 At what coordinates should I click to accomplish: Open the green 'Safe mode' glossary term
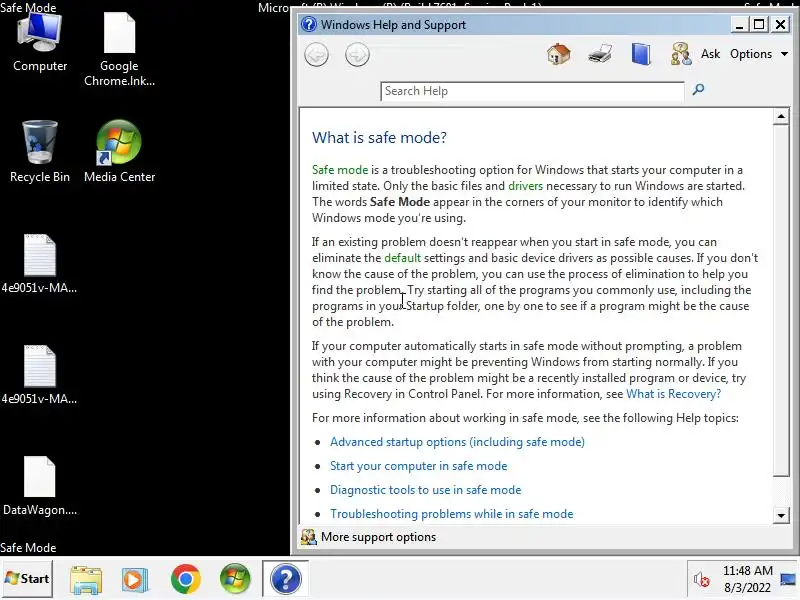(340, 169)
